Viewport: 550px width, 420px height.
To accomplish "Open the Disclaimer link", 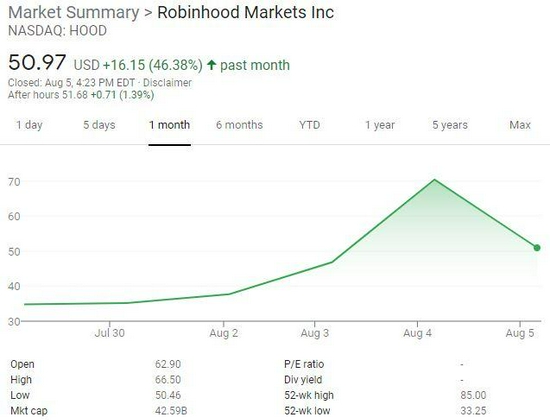I will pos(167,83).
